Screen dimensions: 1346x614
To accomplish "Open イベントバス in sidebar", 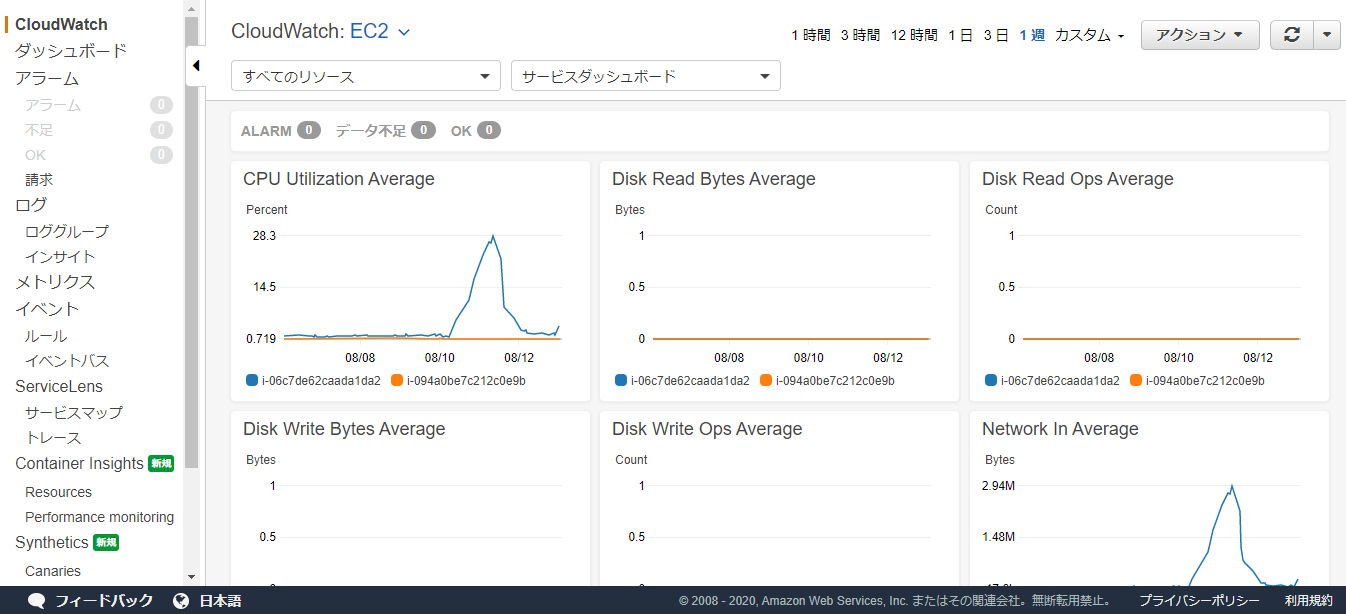I will [67, 361].
